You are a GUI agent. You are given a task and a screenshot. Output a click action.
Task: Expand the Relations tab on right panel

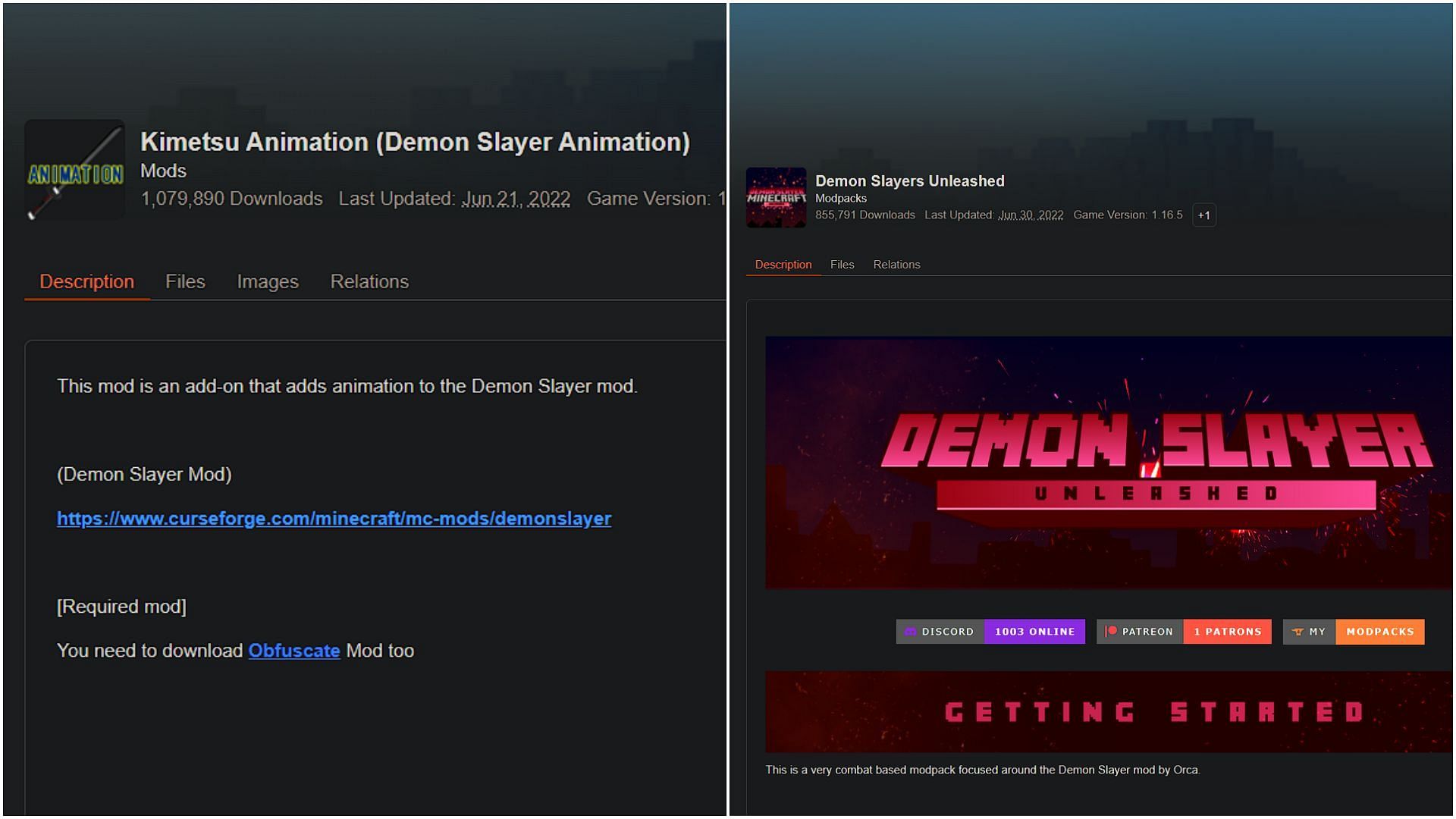(896, 264)
